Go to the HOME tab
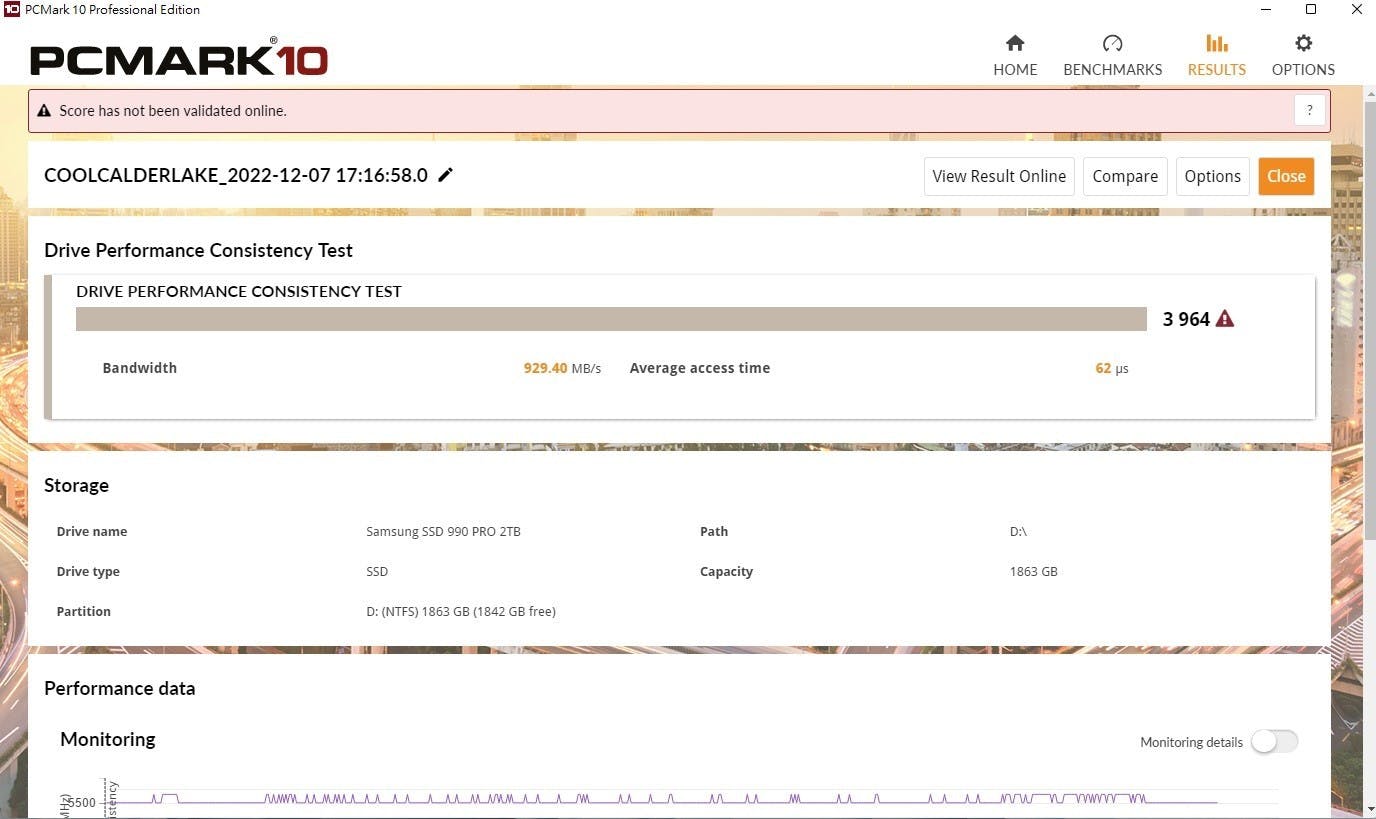 point(1015,56)
